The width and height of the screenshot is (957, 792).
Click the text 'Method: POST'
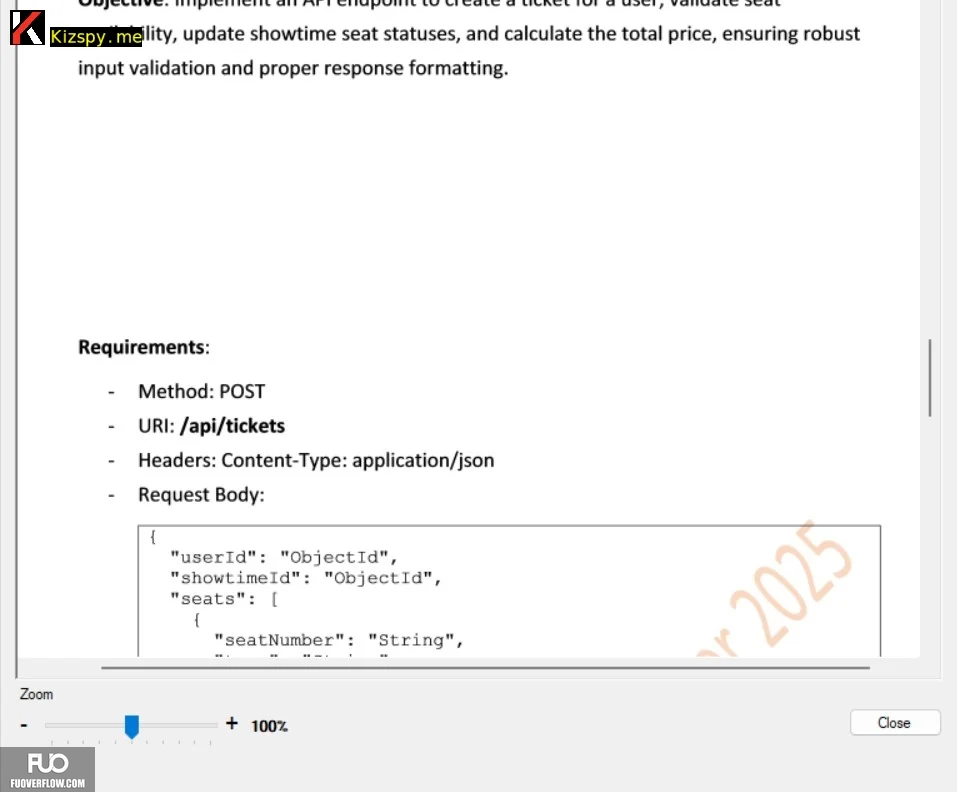[201, 391]
